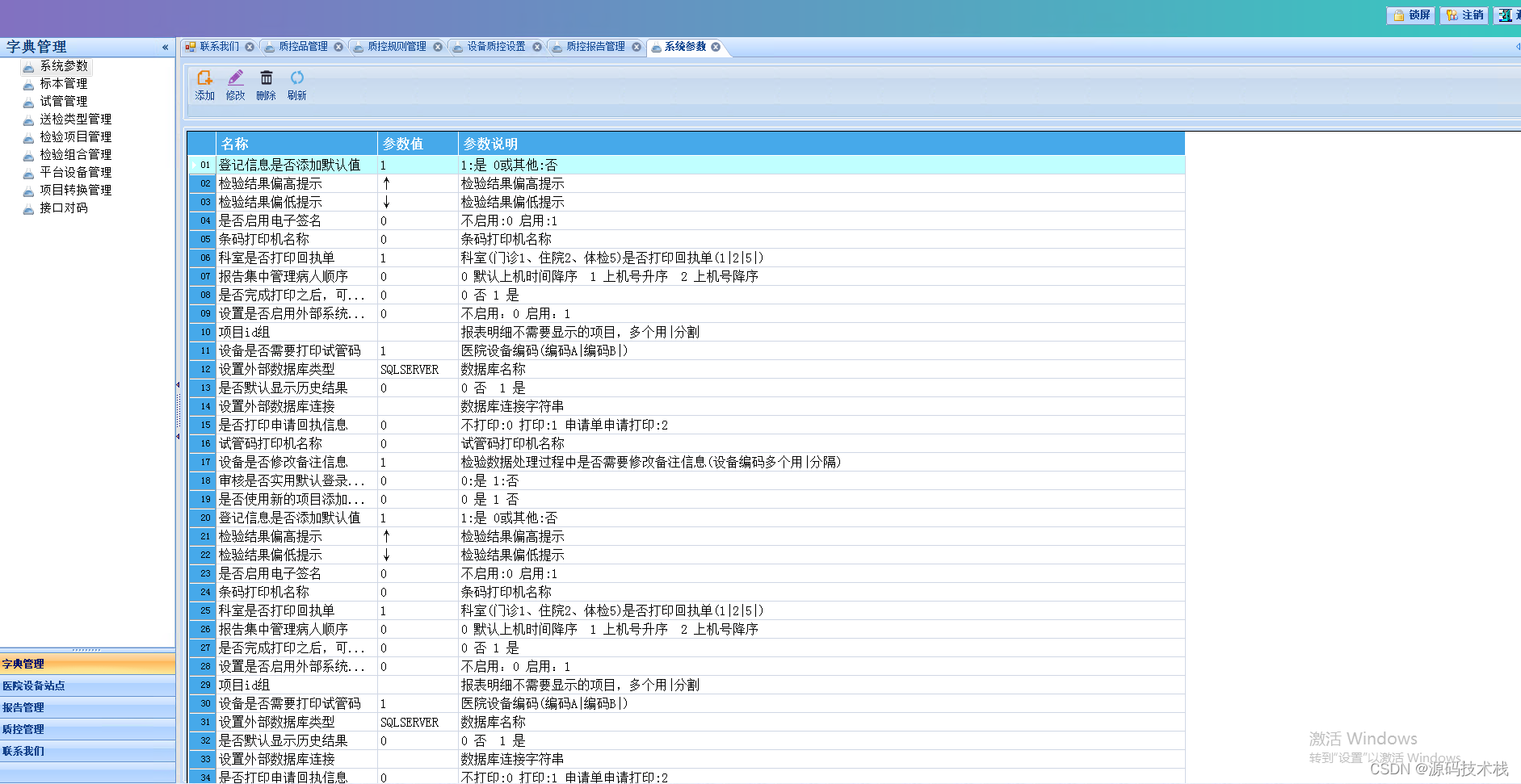Close the 系统参数 tab
This screenshot has width=1521, height=784.
click(716, 47)
